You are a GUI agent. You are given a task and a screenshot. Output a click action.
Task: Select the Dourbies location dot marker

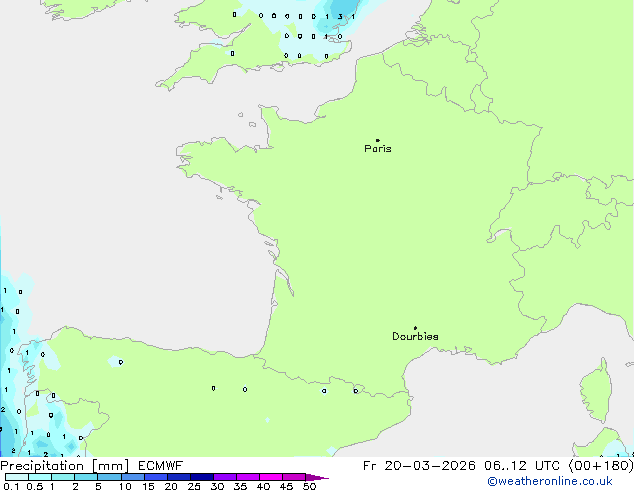point(415,328)
